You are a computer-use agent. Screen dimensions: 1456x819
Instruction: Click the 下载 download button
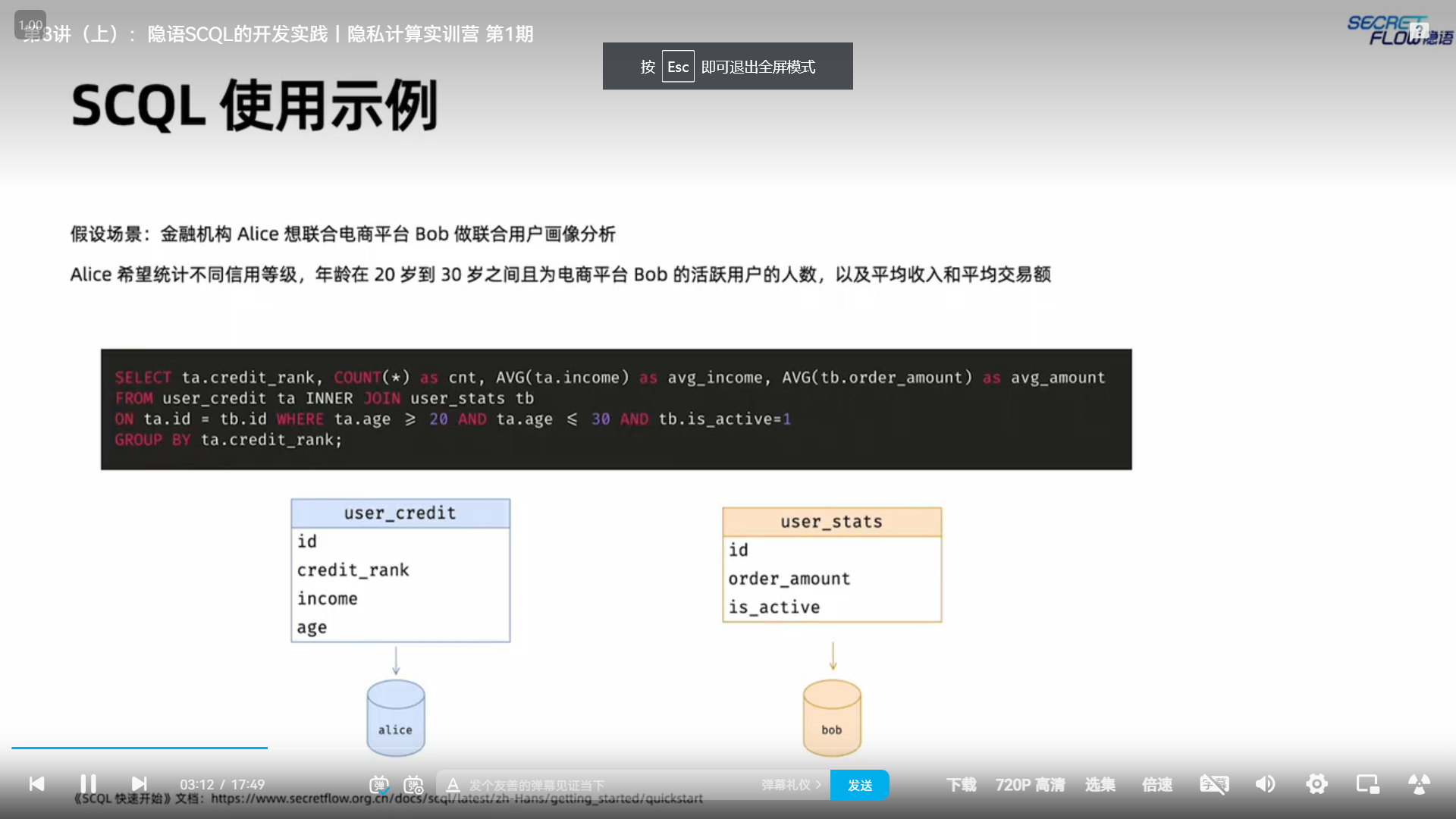click(961, 785)
